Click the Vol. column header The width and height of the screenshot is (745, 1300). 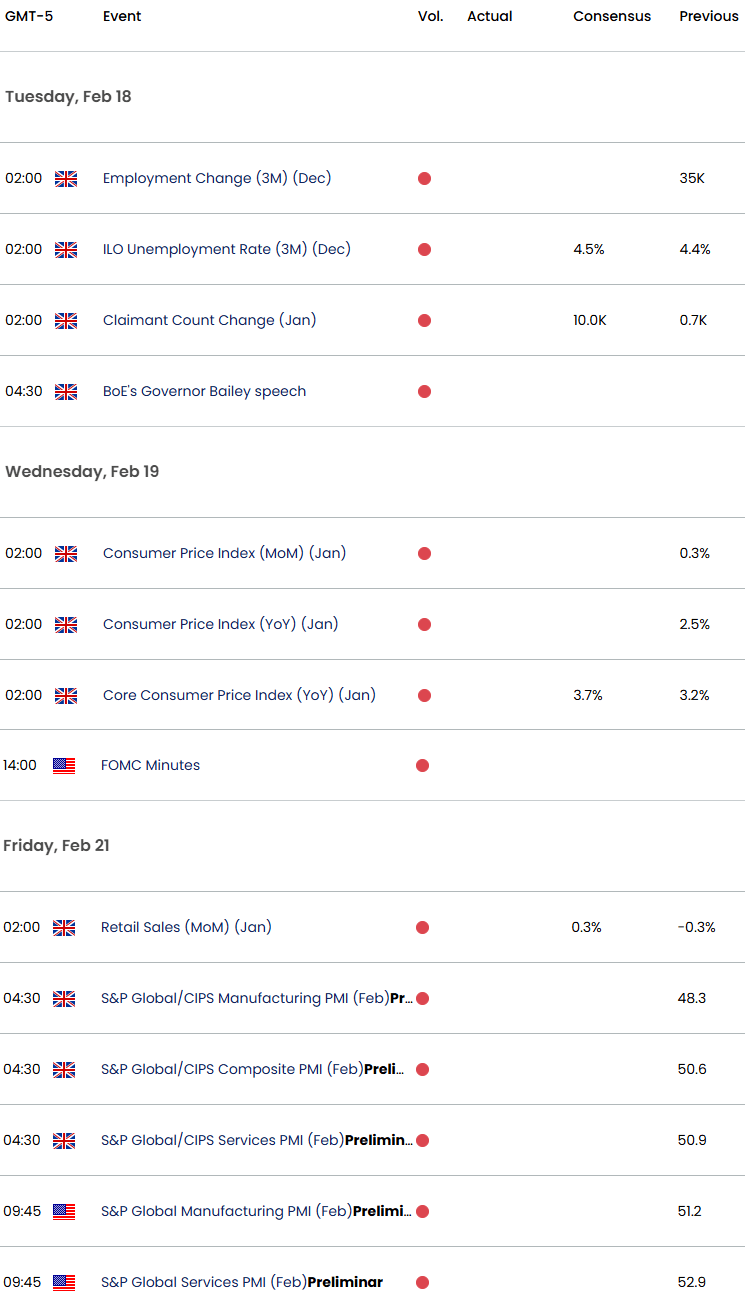pos(430,16)
